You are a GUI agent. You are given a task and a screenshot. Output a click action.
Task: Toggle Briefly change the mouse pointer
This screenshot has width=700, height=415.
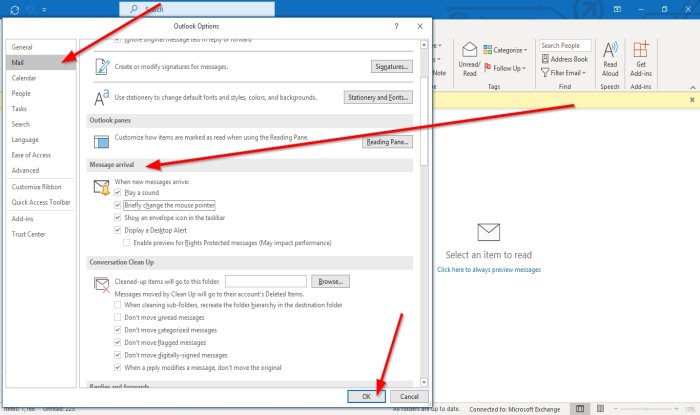117,205
